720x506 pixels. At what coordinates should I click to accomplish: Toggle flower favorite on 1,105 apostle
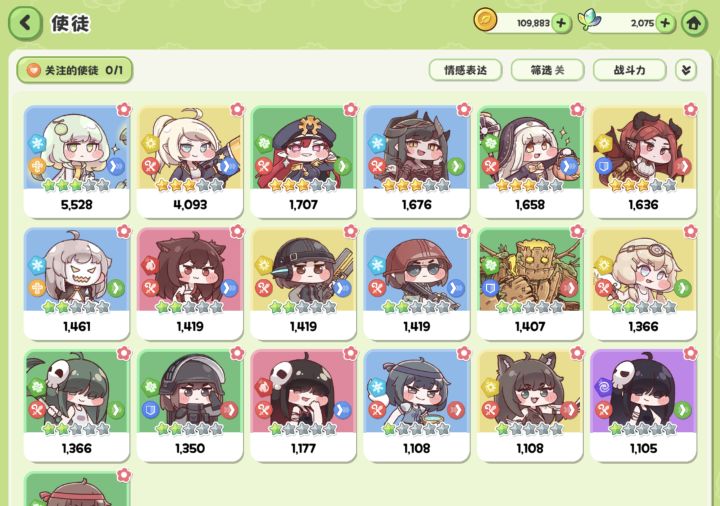pyautogui.click(x=690, y=353)
